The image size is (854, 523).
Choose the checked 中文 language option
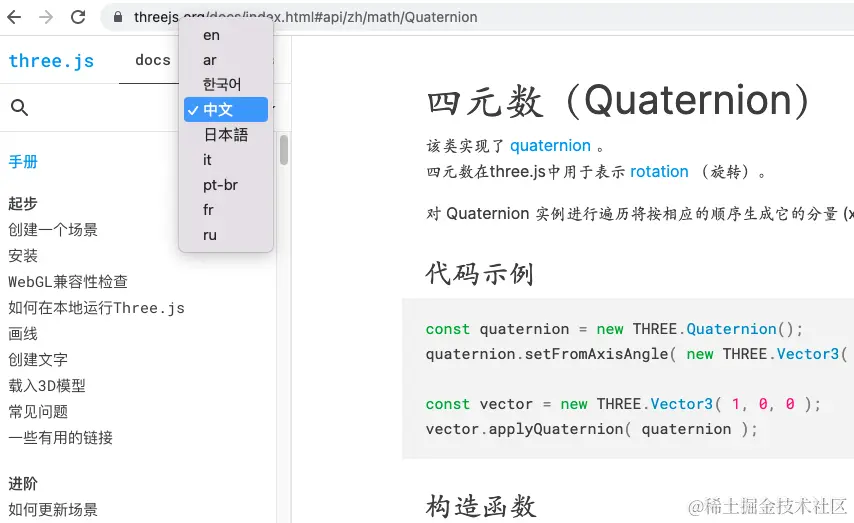click(x=226, y=110)
